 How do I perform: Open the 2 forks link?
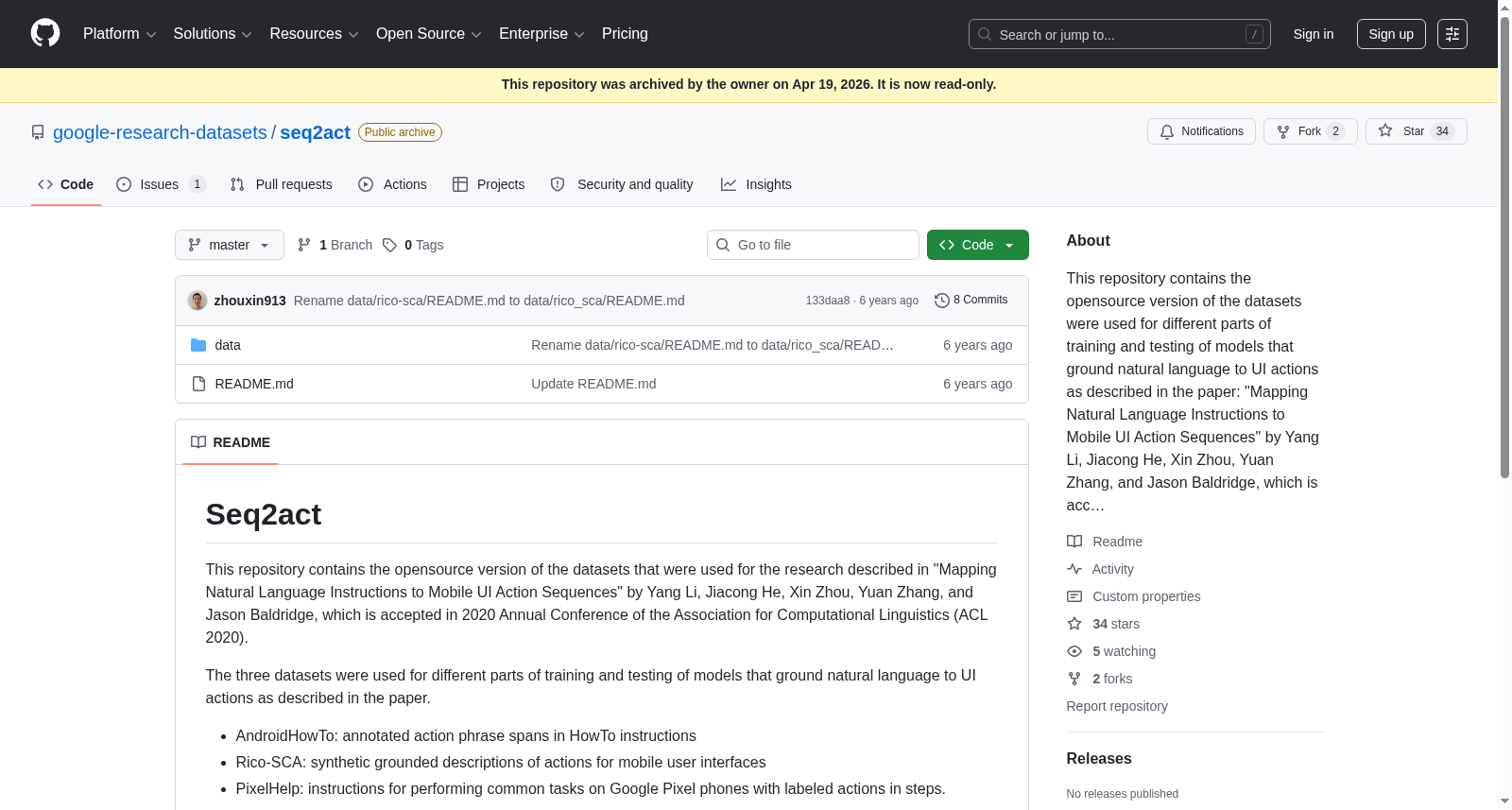1100,679
